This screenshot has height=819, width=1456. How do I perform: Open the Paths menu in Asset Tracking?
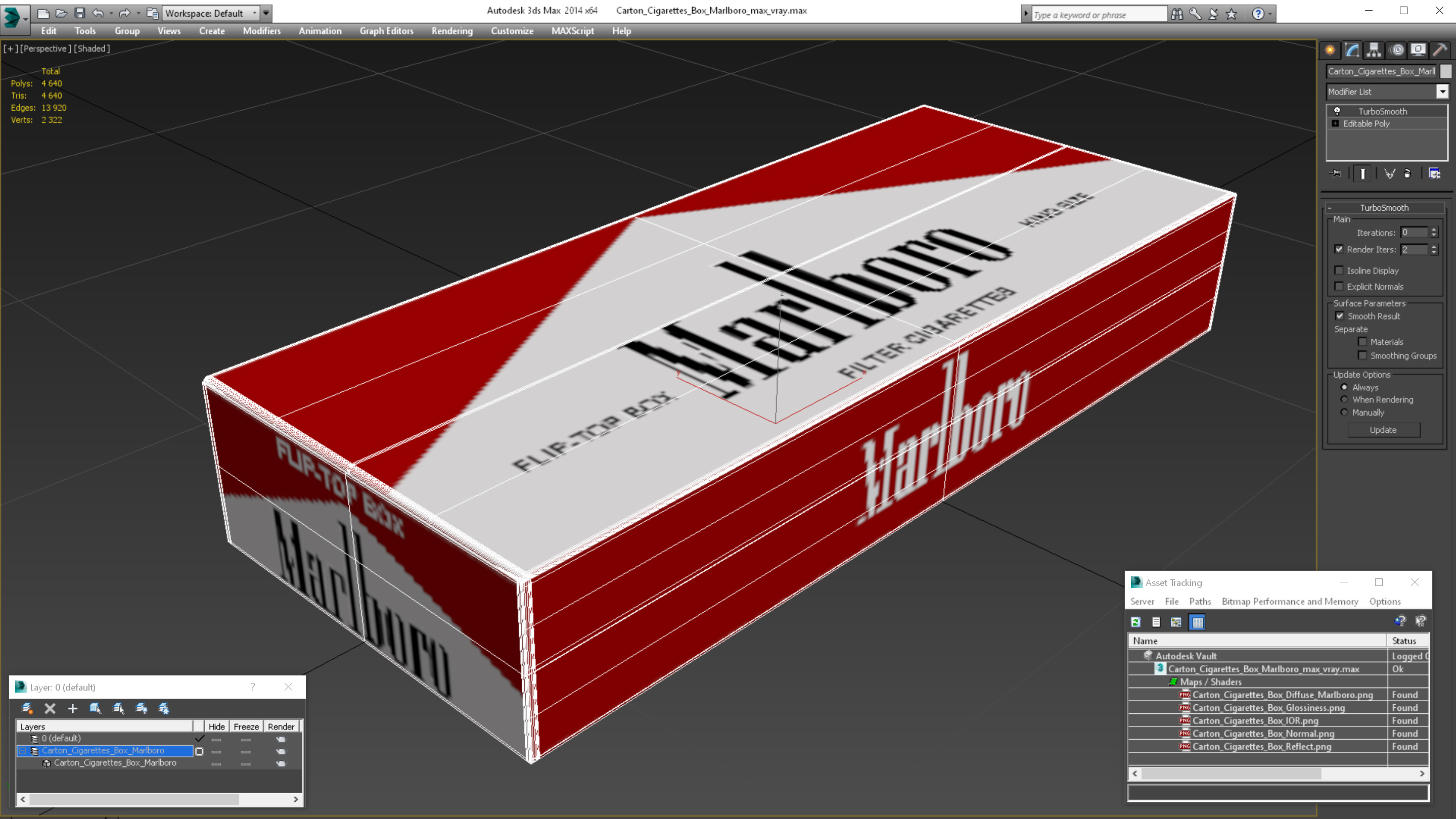pyautogui.click(x=1199, y=602)
